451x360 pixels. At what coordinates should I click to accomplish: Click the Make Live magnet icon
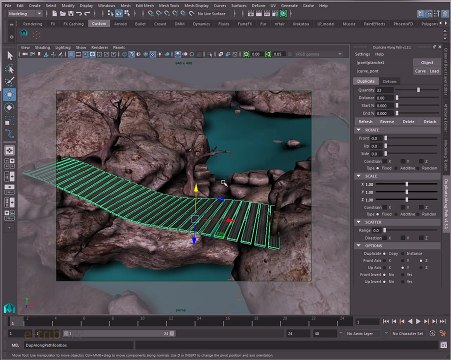tap(192, 14)
